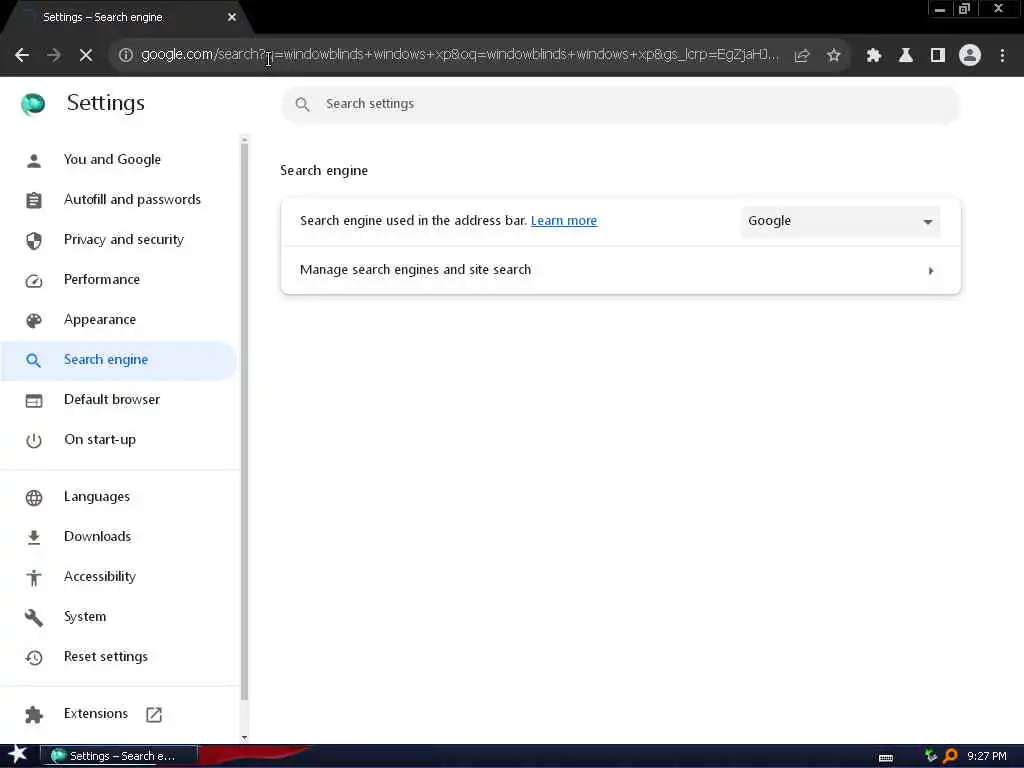1024x768 pixels.
Task: Open the Start star button on taskbar
Action: click(18, 755)
